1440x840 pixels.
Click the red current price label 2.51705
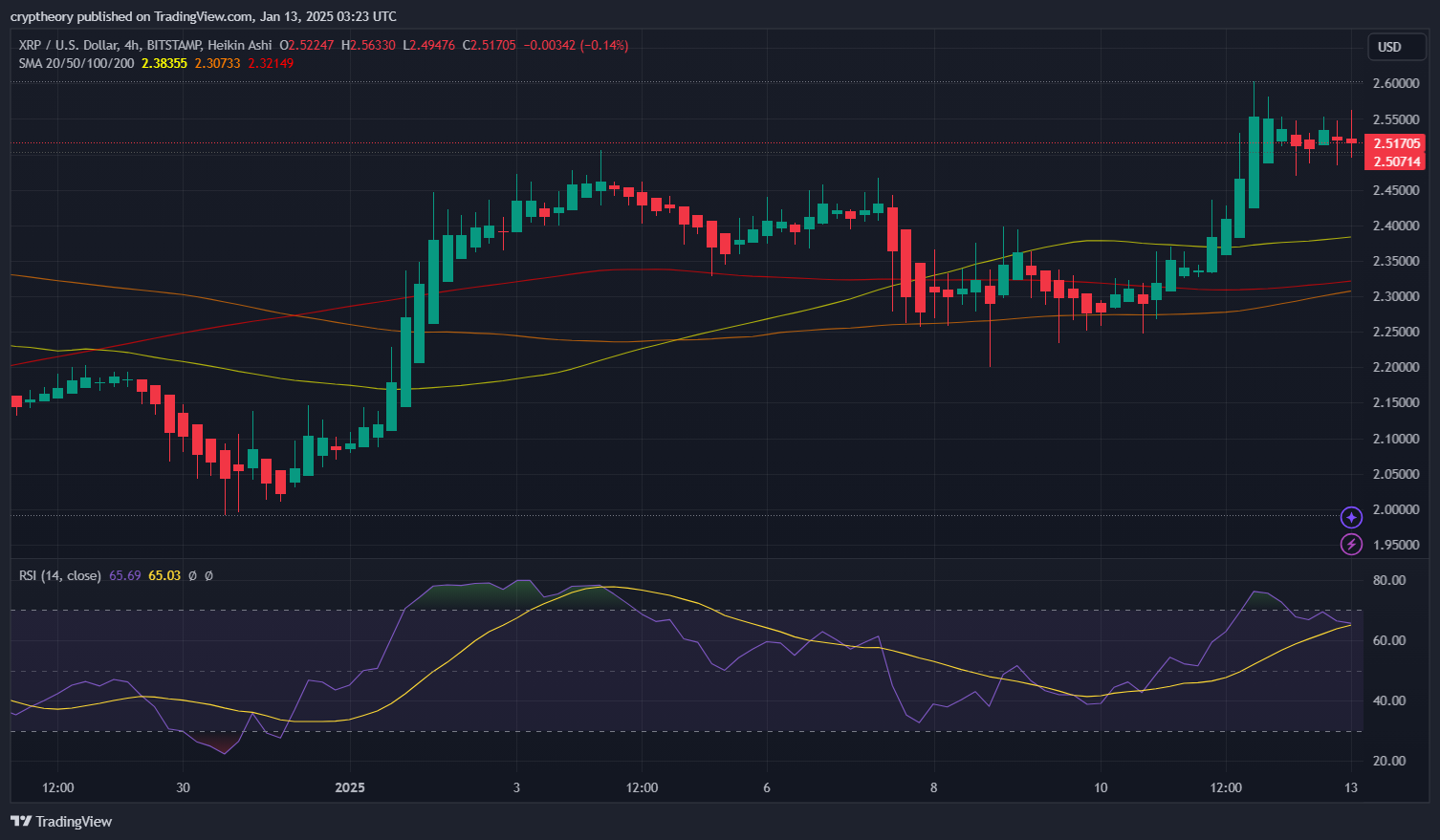point(1397,143)
